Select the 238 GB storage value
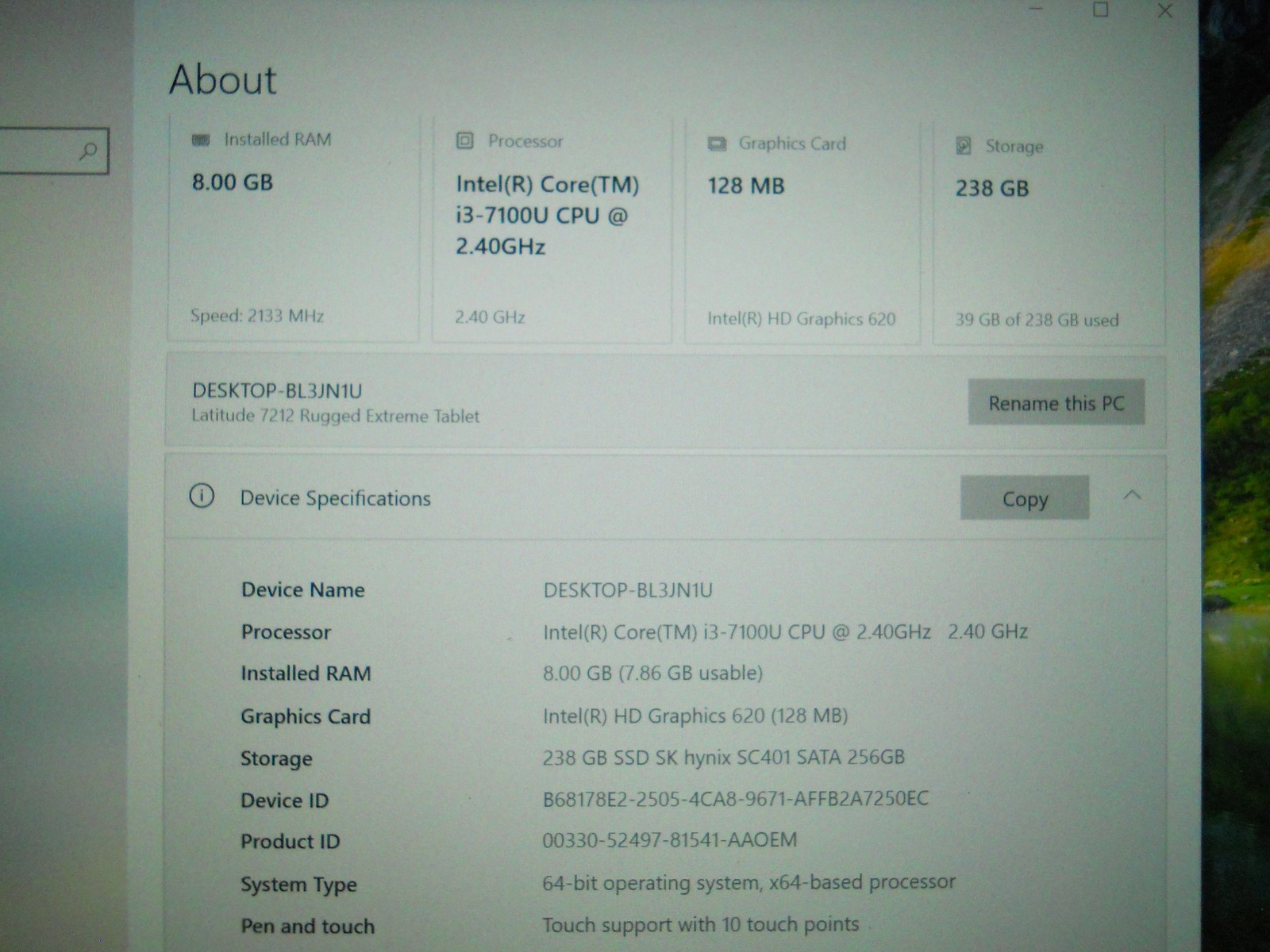This screenshot has height=952, width=1270. pyautogui.click(x=992, y=188)
